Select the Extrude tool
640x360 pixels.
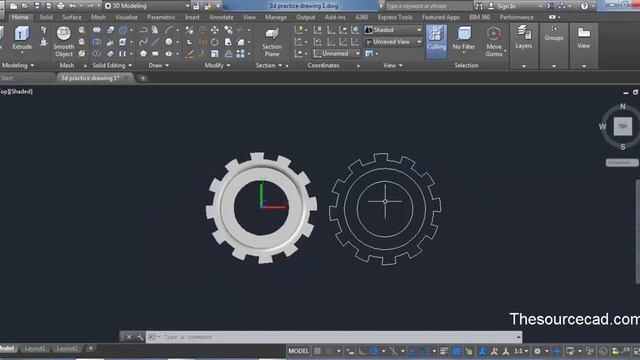click(22, 38)
